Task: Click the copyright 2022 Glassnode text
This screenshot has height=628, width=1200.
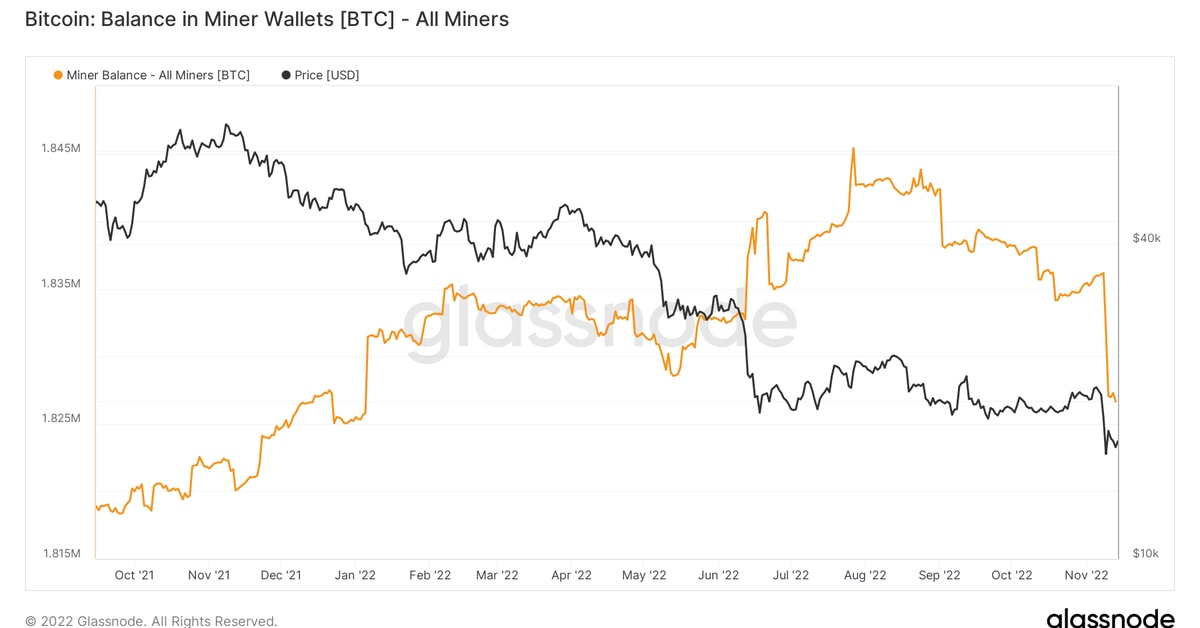Action: click(x=151, y=621)
